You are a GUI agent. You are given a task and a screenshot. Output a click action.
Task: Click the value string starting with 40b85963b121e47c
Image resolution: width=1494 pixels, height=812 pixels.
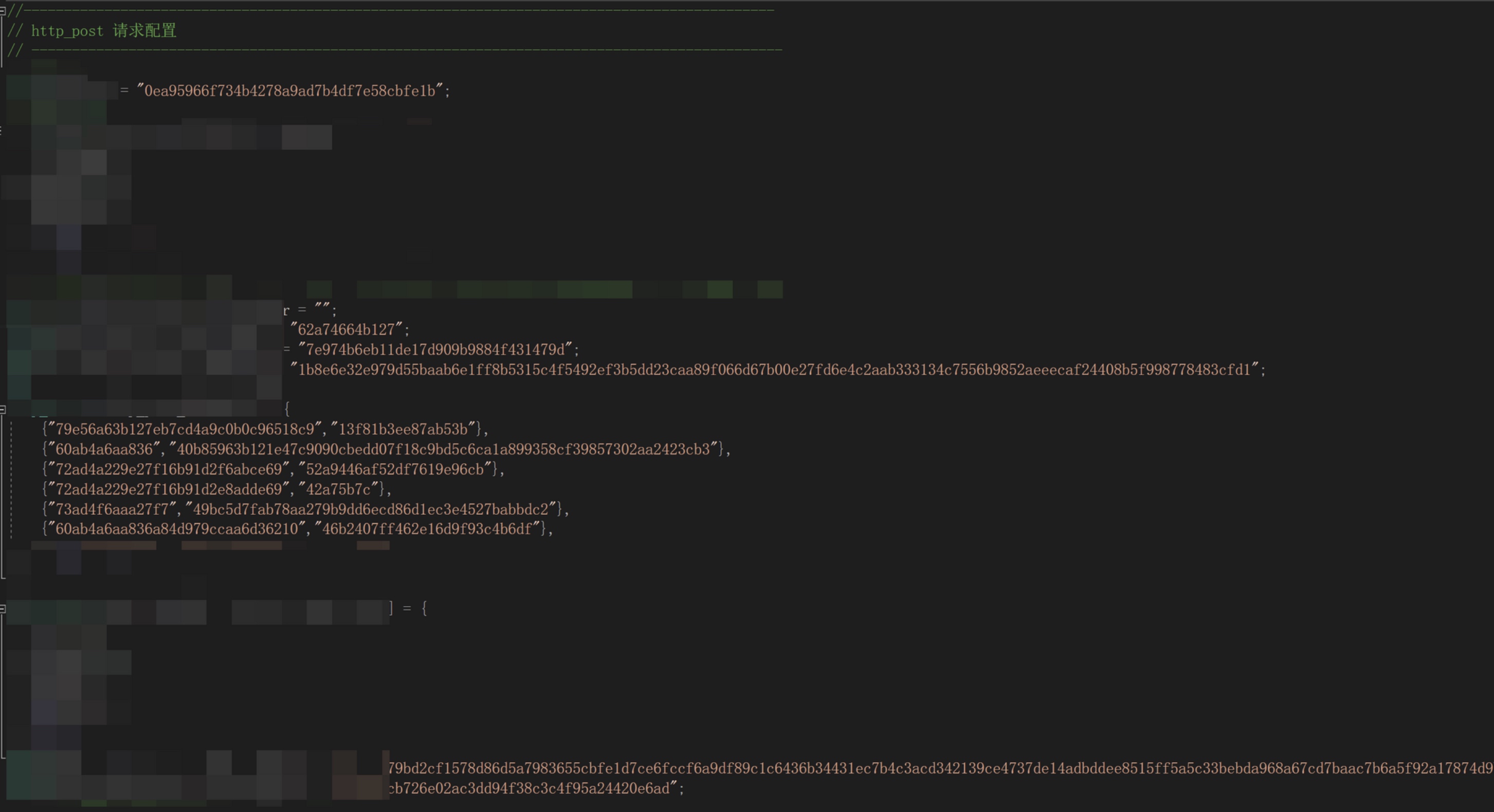444,449
